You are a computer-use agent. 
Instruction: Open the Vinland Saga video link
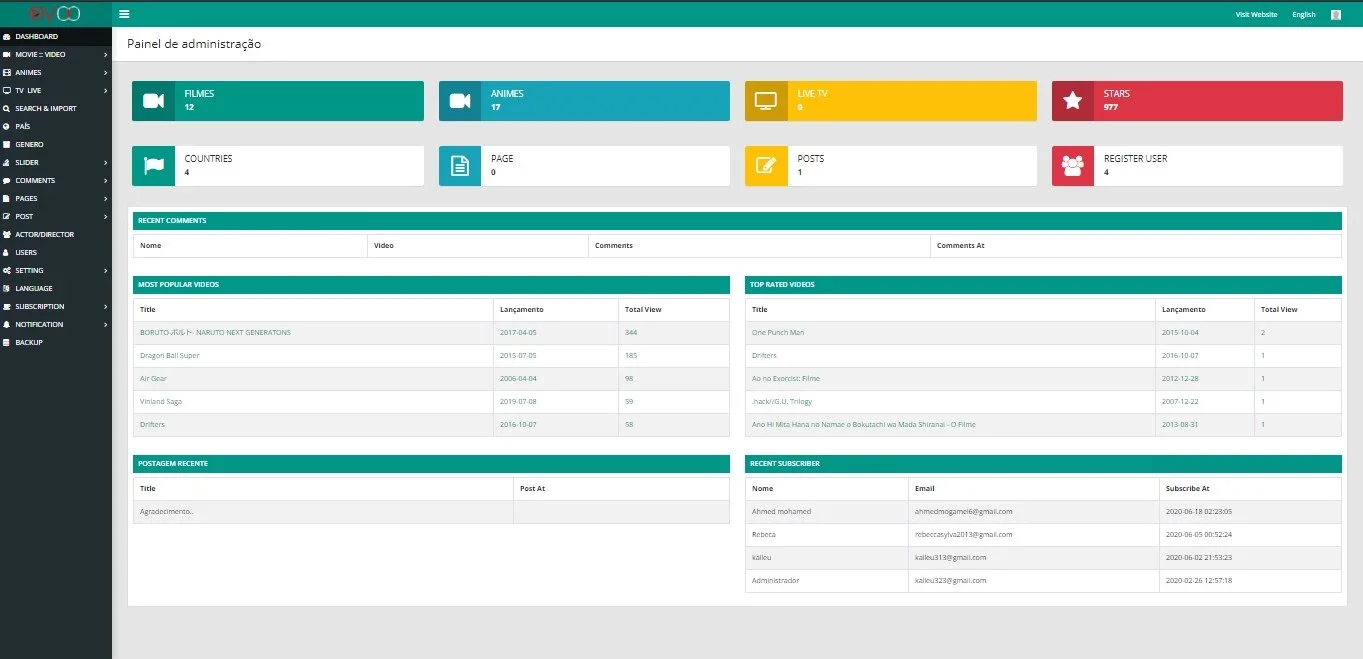pyautogui.click(x=161, y=402)
